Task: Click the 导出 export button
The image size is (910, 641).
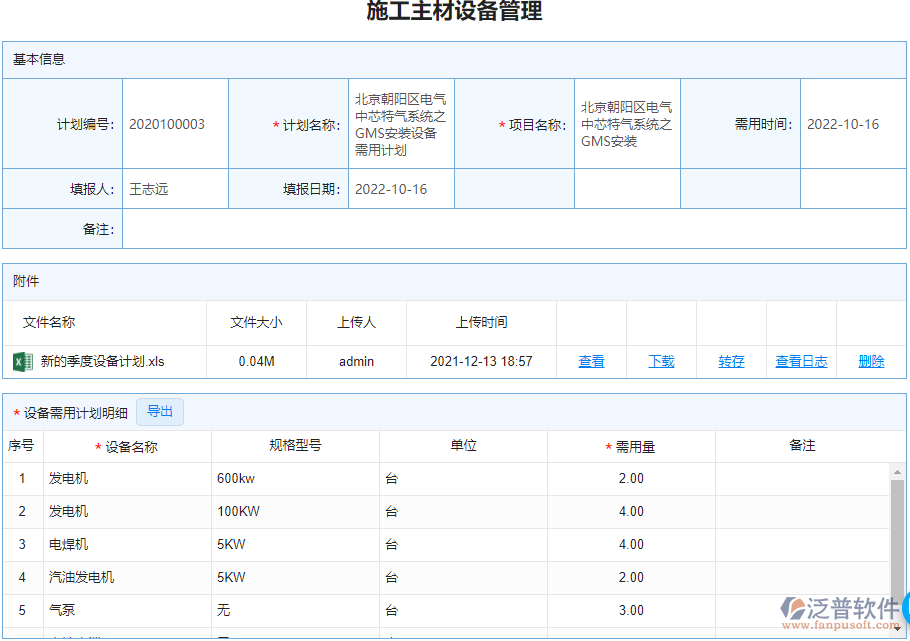Action: pyautogui.click(x=159, y=411)
